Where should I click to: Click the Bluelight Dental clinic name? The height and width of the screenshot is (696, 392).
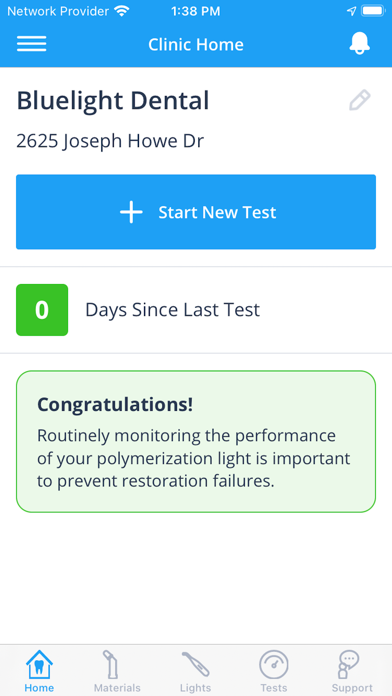tap(113, 101)
